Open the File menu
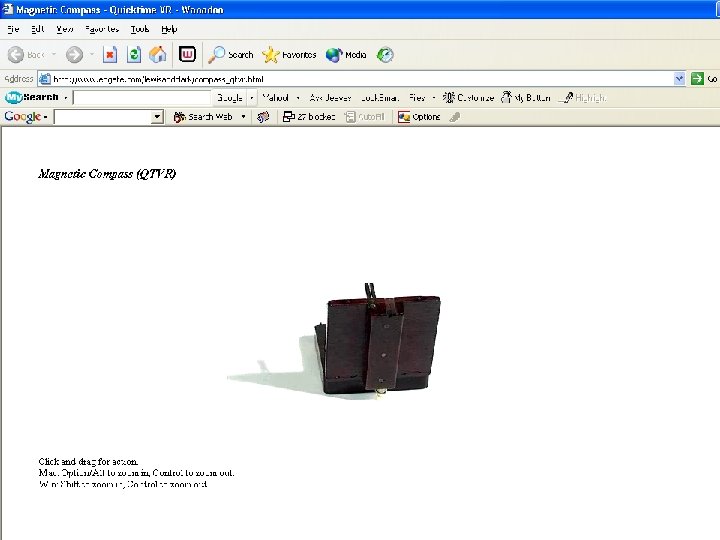 [x=13, y=29]
